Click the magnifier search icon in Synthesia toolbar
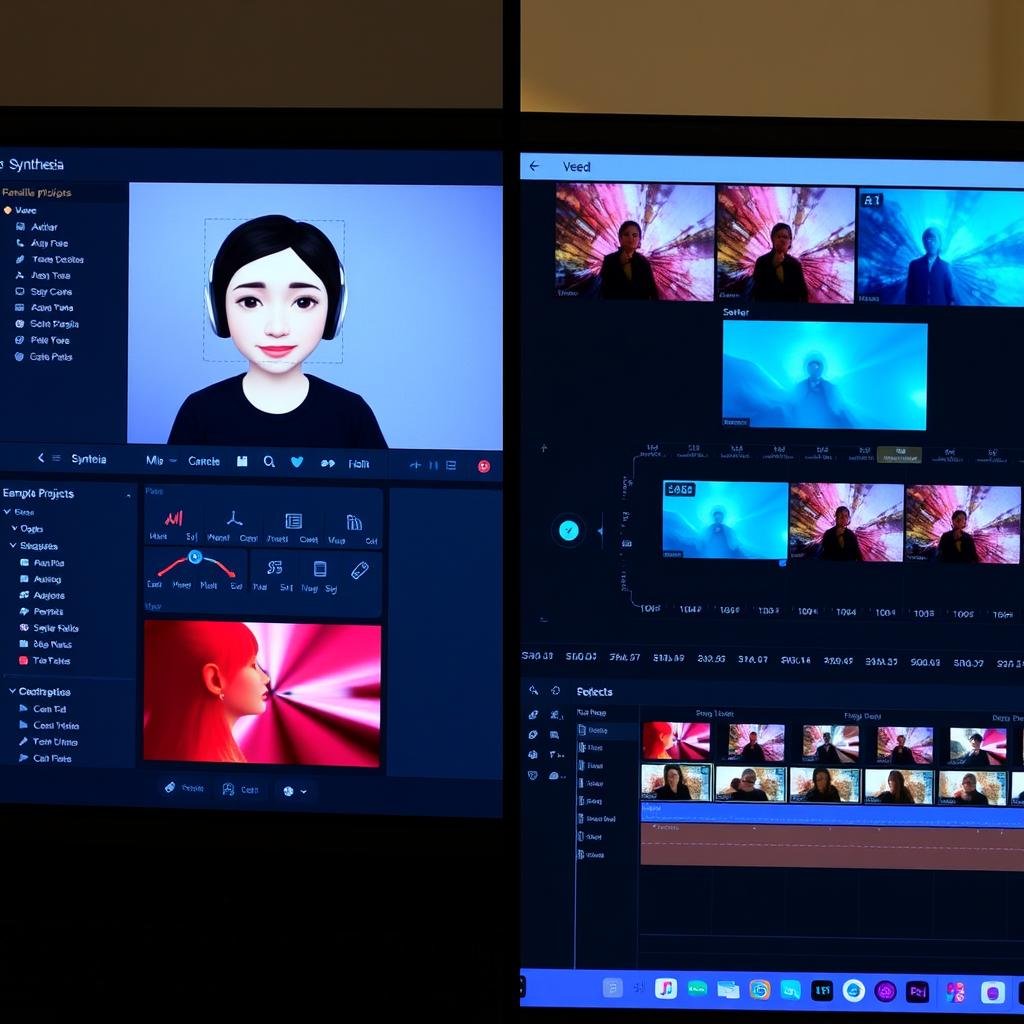Screen dimensions: 1024x1024 pyautogui.click(x=269, y=462)
